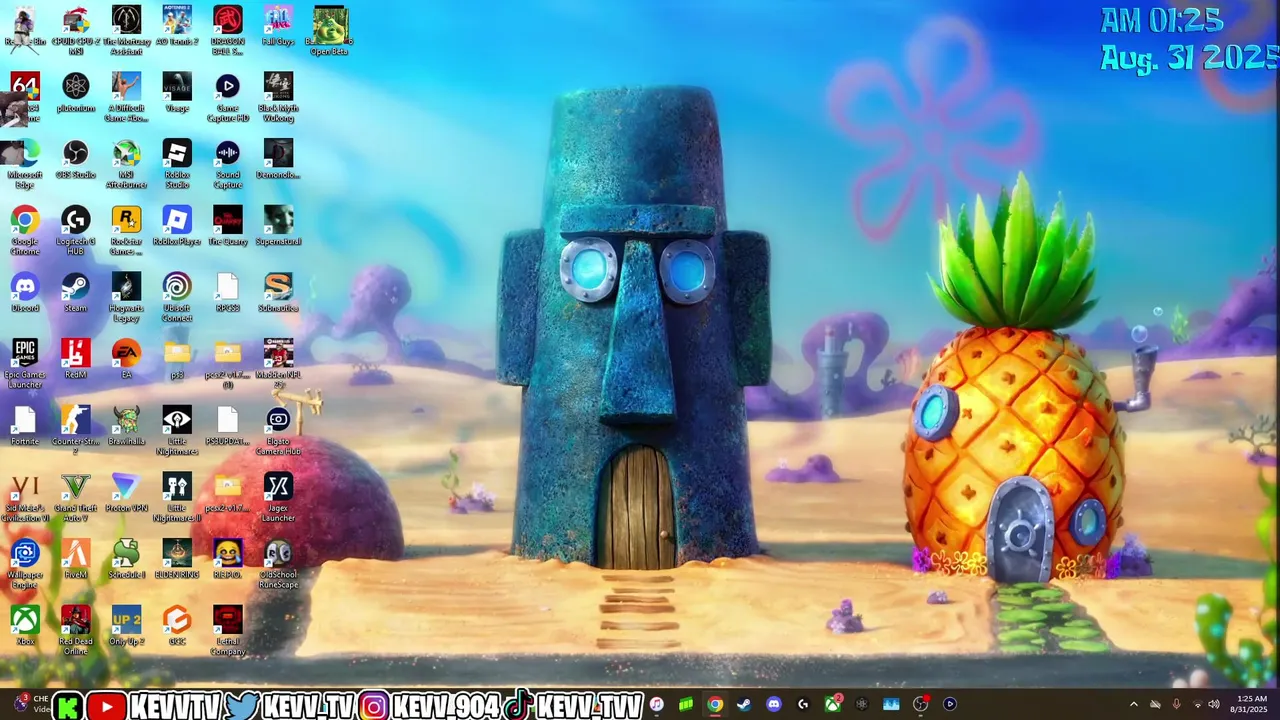This screenshot has height=720, width=1280.
Task: Launch Roblox Player desktop shortcut
Action: [x=177, y=227]
